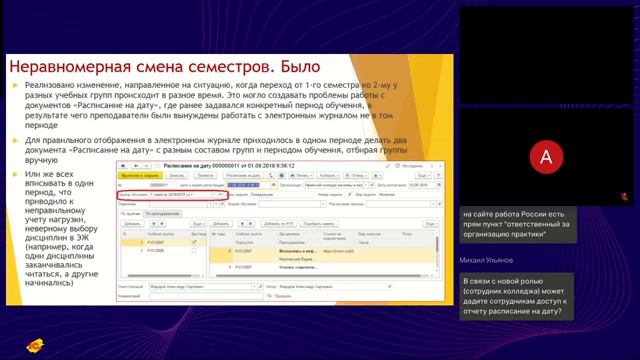Click chat message about отчету расписание на дату

(517, 296)
